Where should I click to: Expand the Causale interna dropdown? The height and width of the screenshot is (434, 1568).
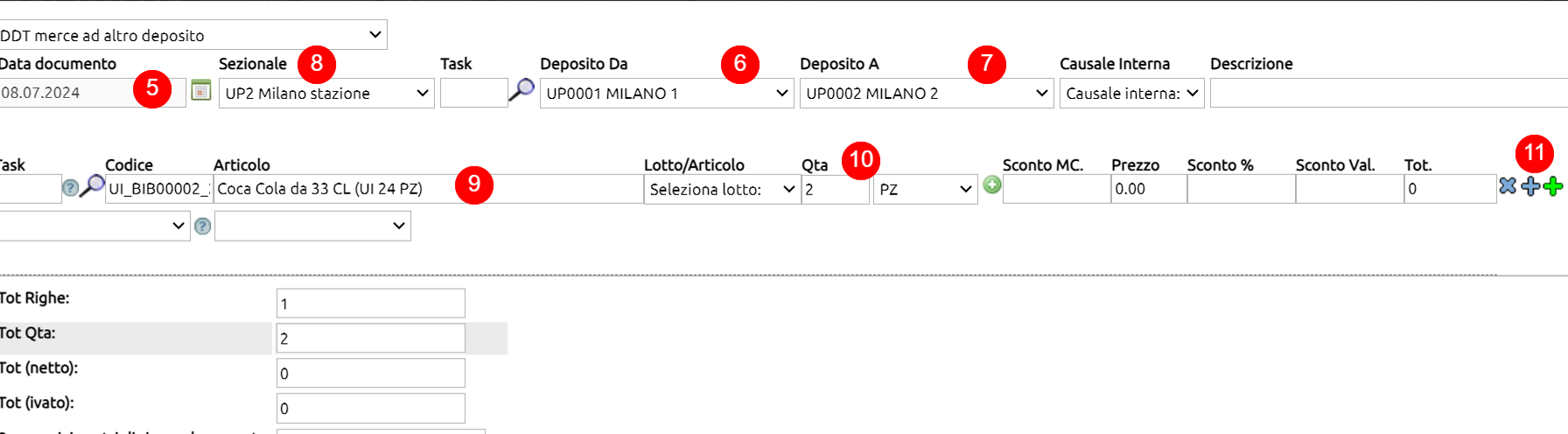pyautogui.click(x=1132, y=94)
